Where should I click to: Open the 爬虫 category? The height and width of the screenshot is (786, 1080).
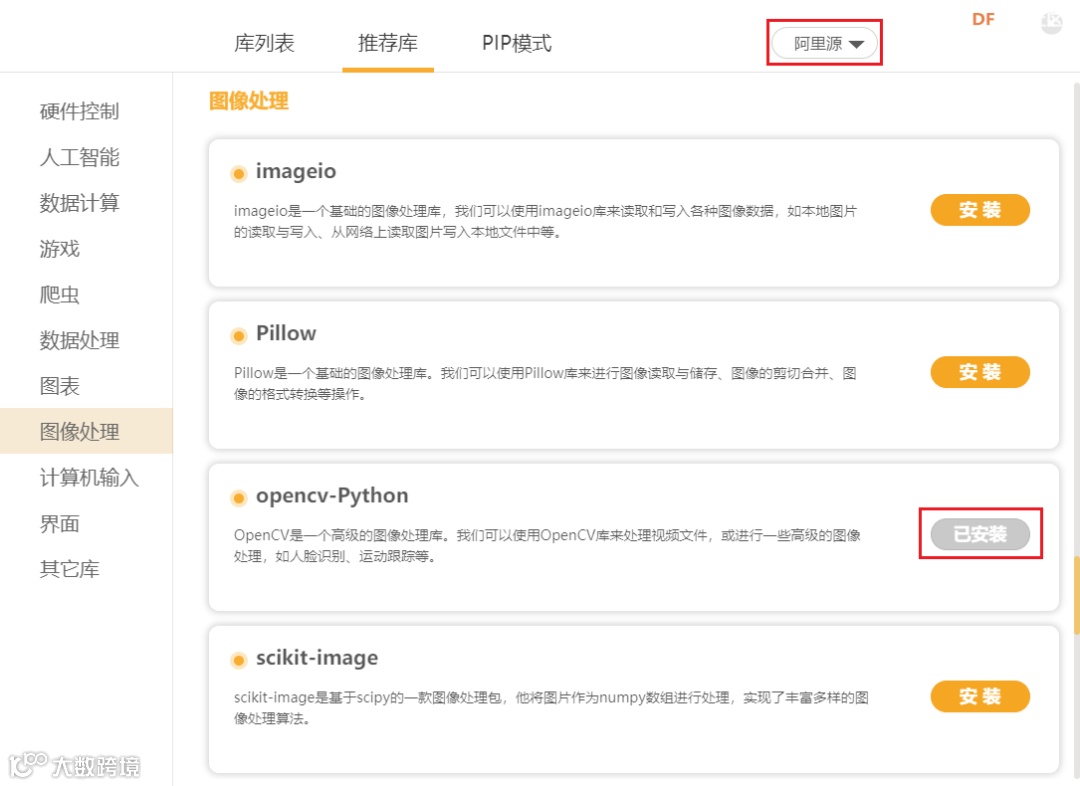pos(60,295)
